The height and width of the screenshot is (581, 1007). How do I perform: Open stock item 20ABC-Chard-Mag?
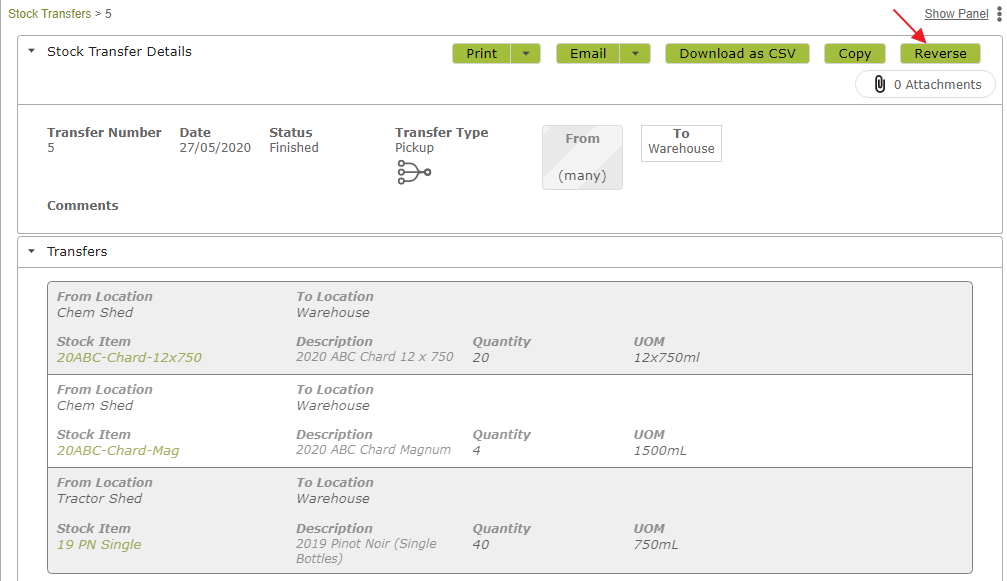(118, 451)
